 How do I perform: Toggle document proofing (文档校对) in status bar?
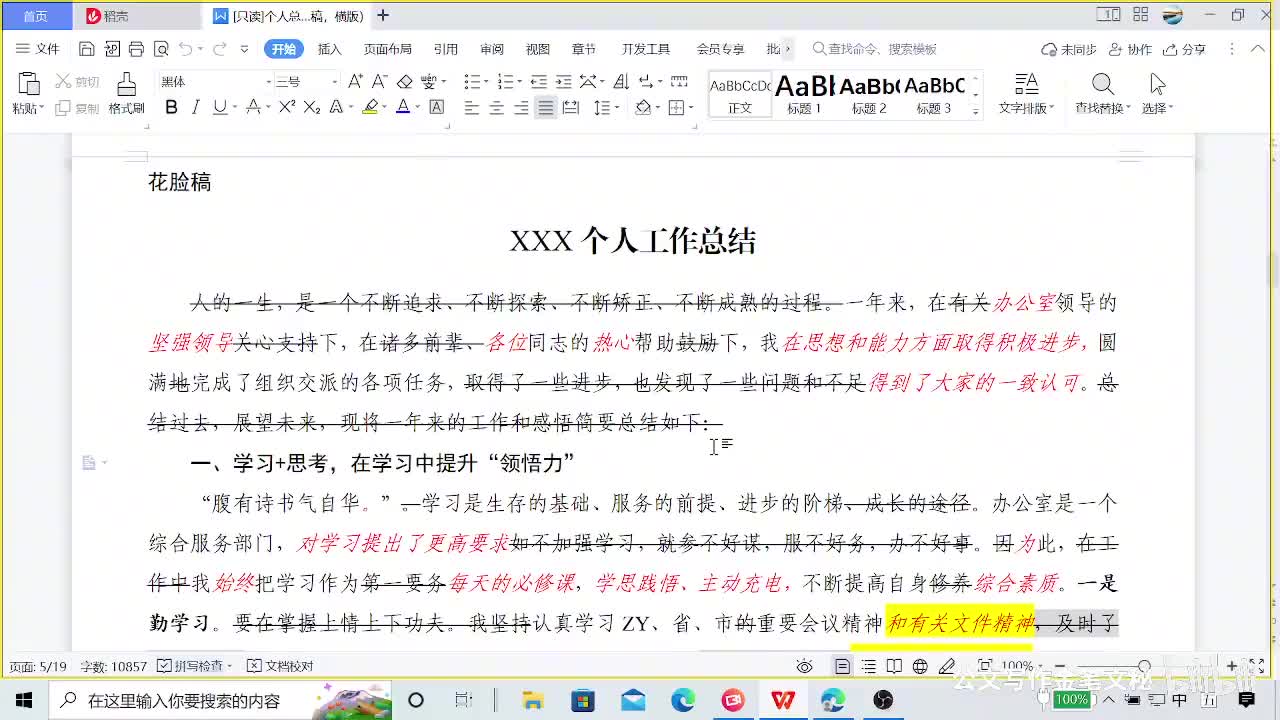pyautogui.click(x=280, y=666)
